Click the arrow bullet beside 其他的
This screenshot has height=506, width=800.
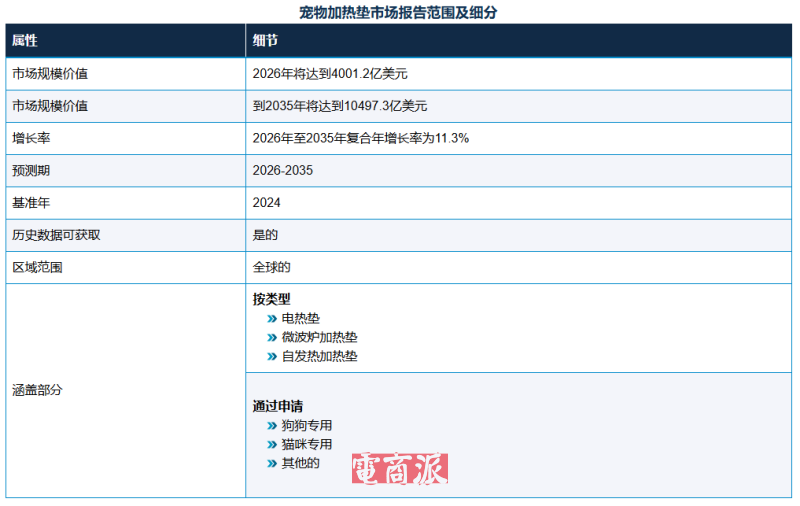tap(272, 463)
